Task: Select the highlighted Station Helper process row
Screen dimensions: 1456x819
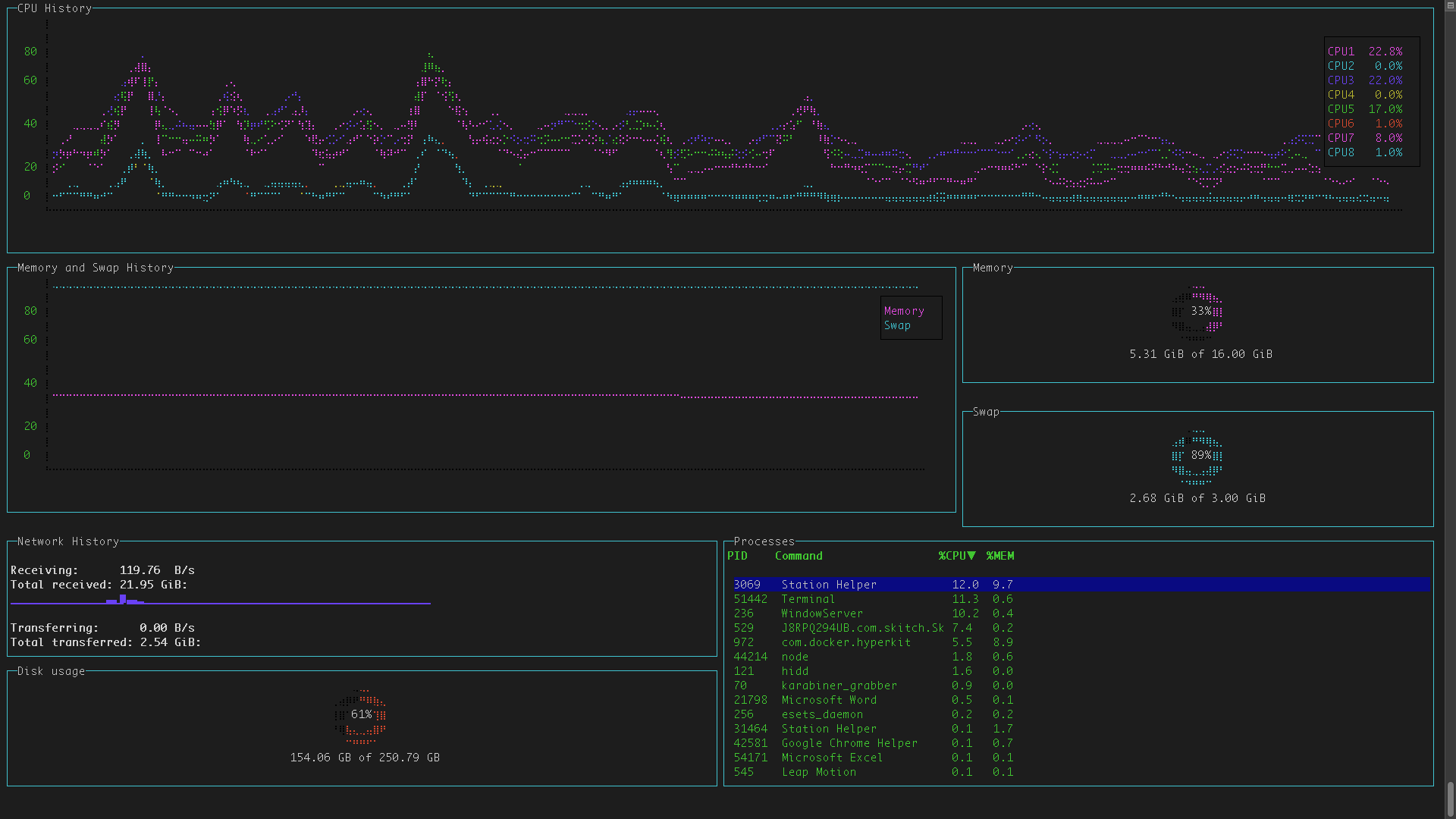Action: 829,585
